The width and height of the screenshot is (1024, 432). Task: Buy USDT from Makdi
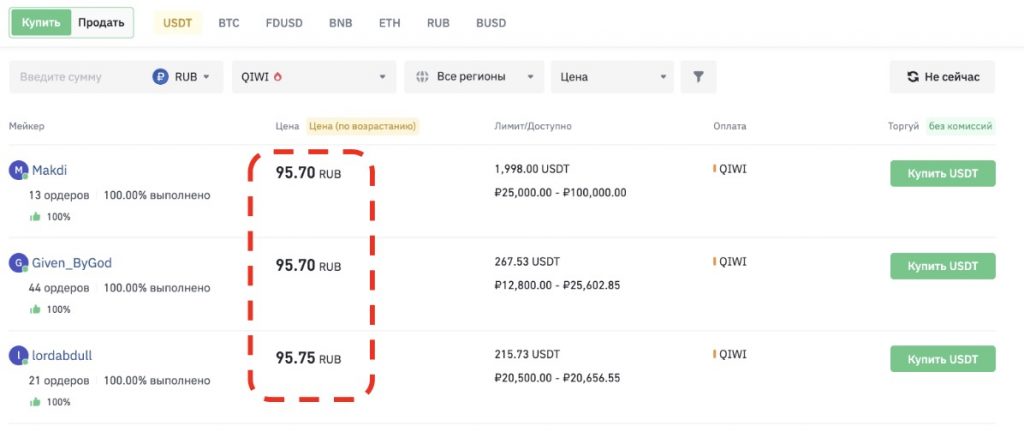(942, 174)
